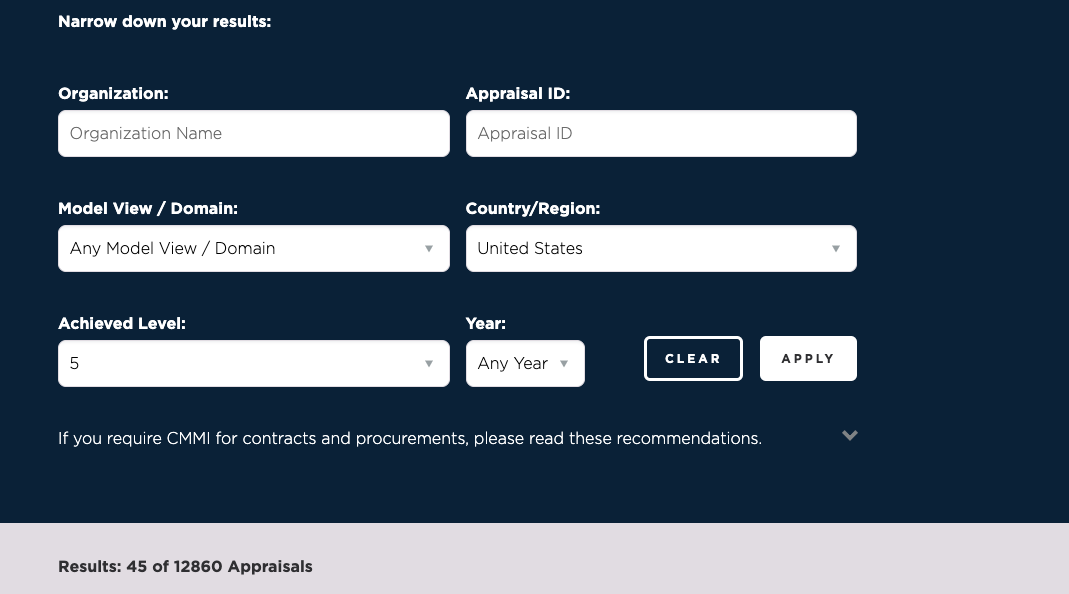Click the Organization field label
The image size is (1069, 594).
[x=113, y=93]
